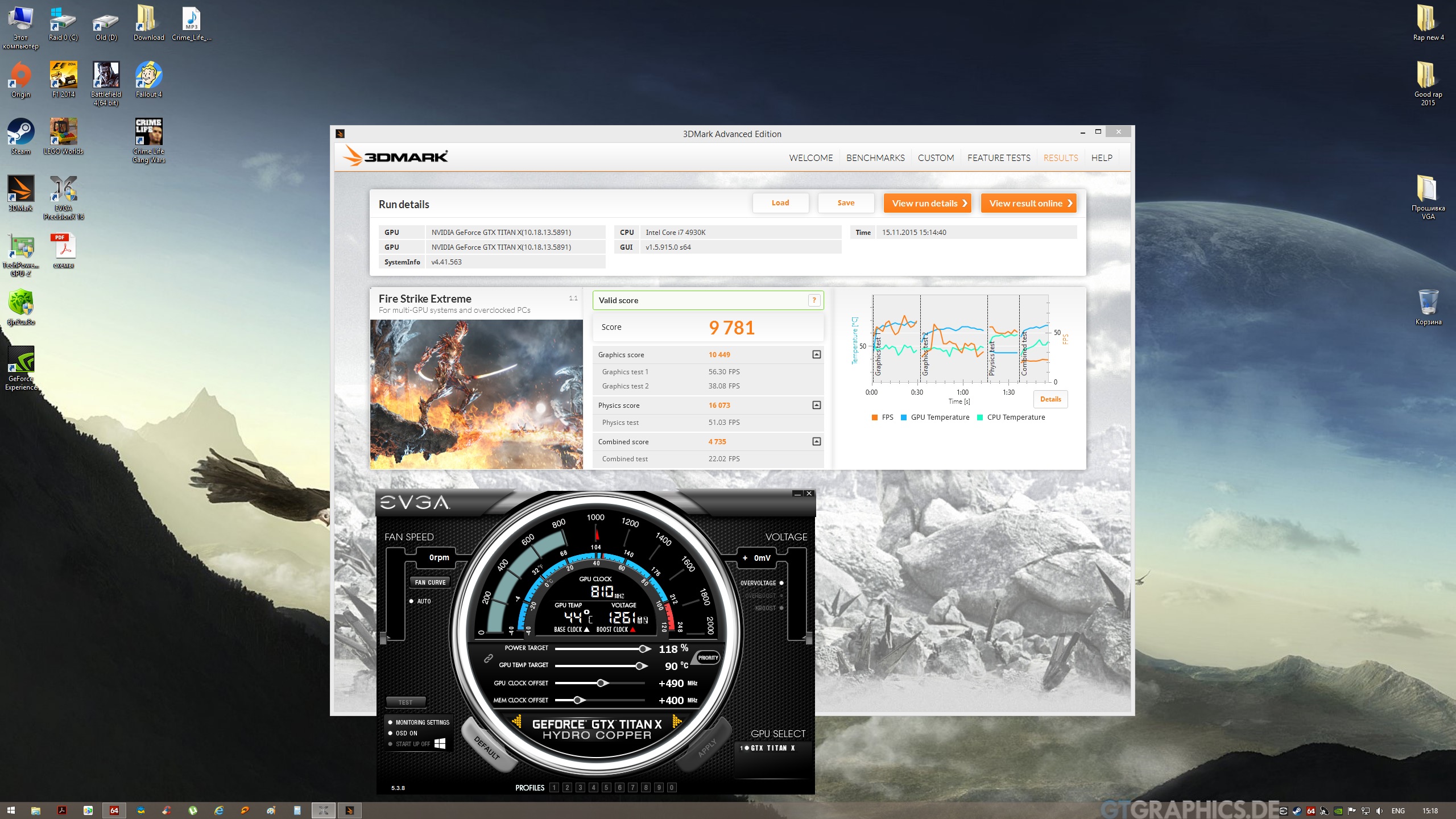Screen dimensions: 1456x819
Task: Click the GPU CLOCK OFFSET slider handle
Action: click(x=602, y=683)
